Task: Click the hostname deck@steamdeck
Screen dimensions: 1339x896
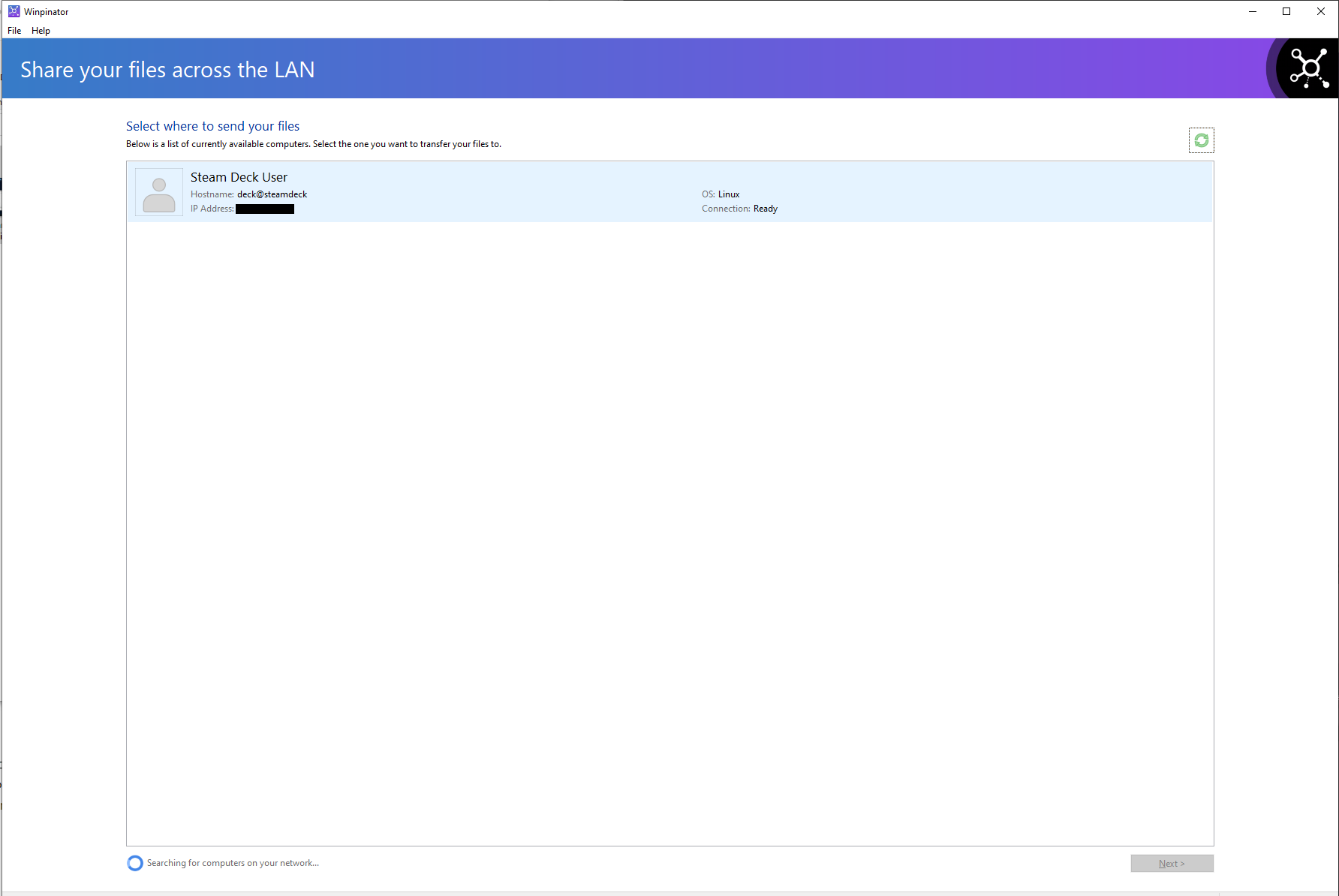Action: pos(272,194)
